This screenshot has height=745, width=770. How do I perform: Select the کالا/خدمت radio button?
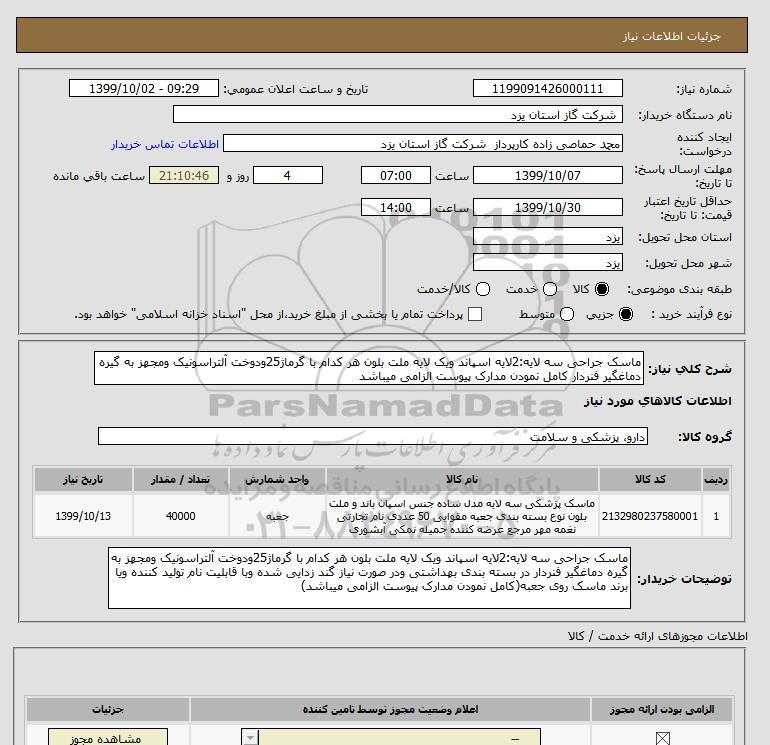tap(483, 289)
